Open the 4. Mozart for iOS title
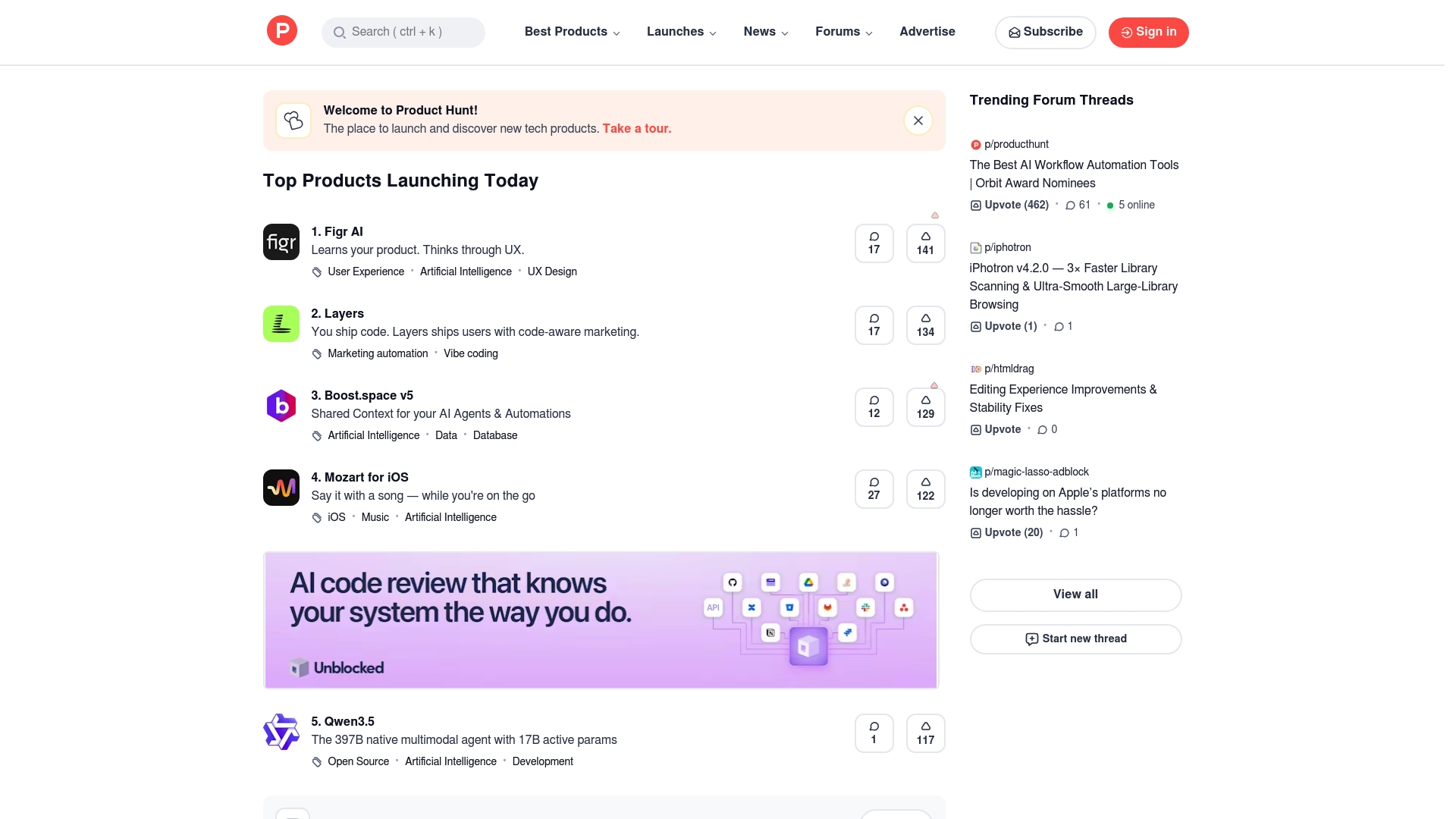The width and height of the screenshot is (1456, 819). tap(359, 478)
